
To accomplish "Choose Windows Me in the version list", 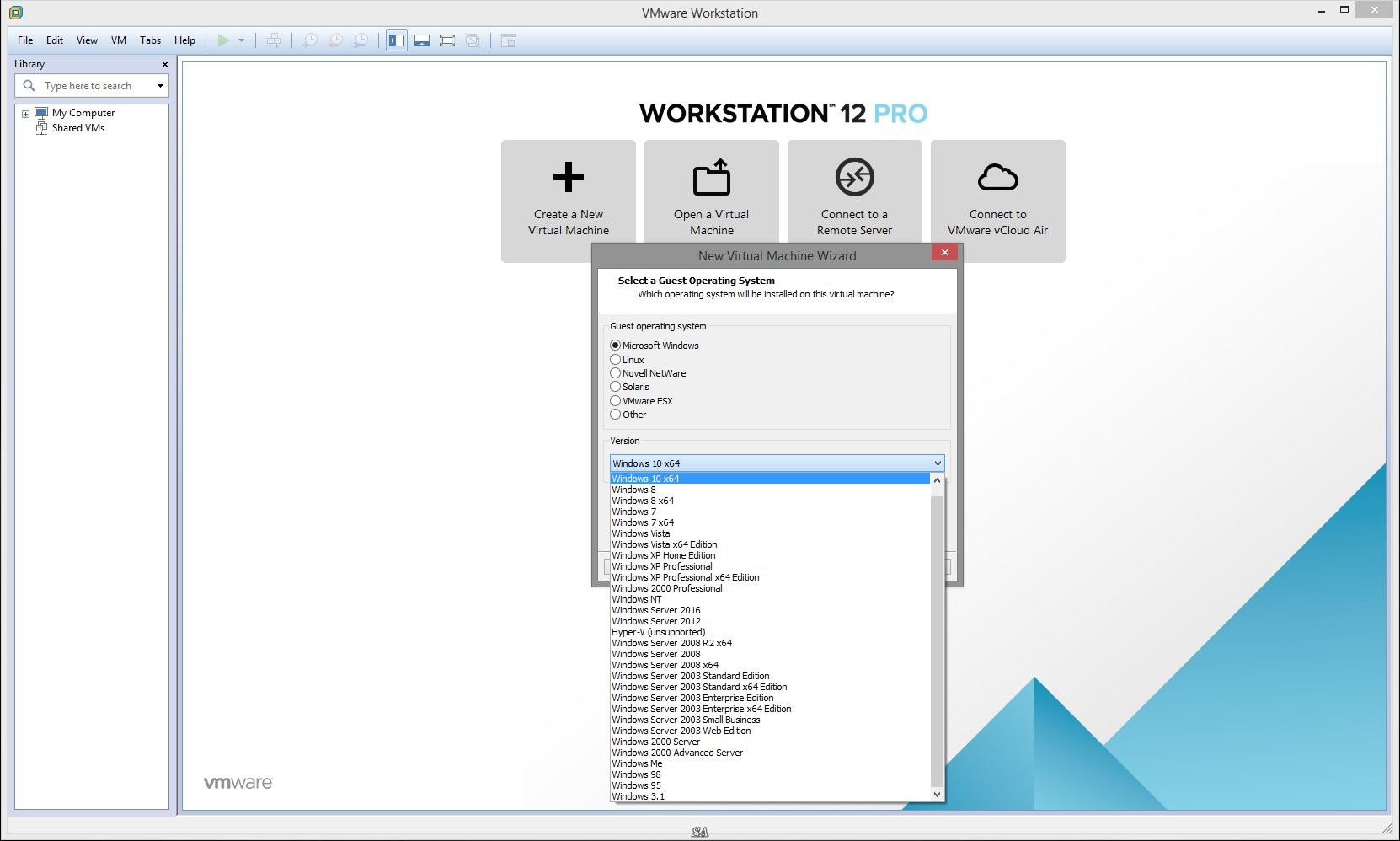I will tap(770, 763).
